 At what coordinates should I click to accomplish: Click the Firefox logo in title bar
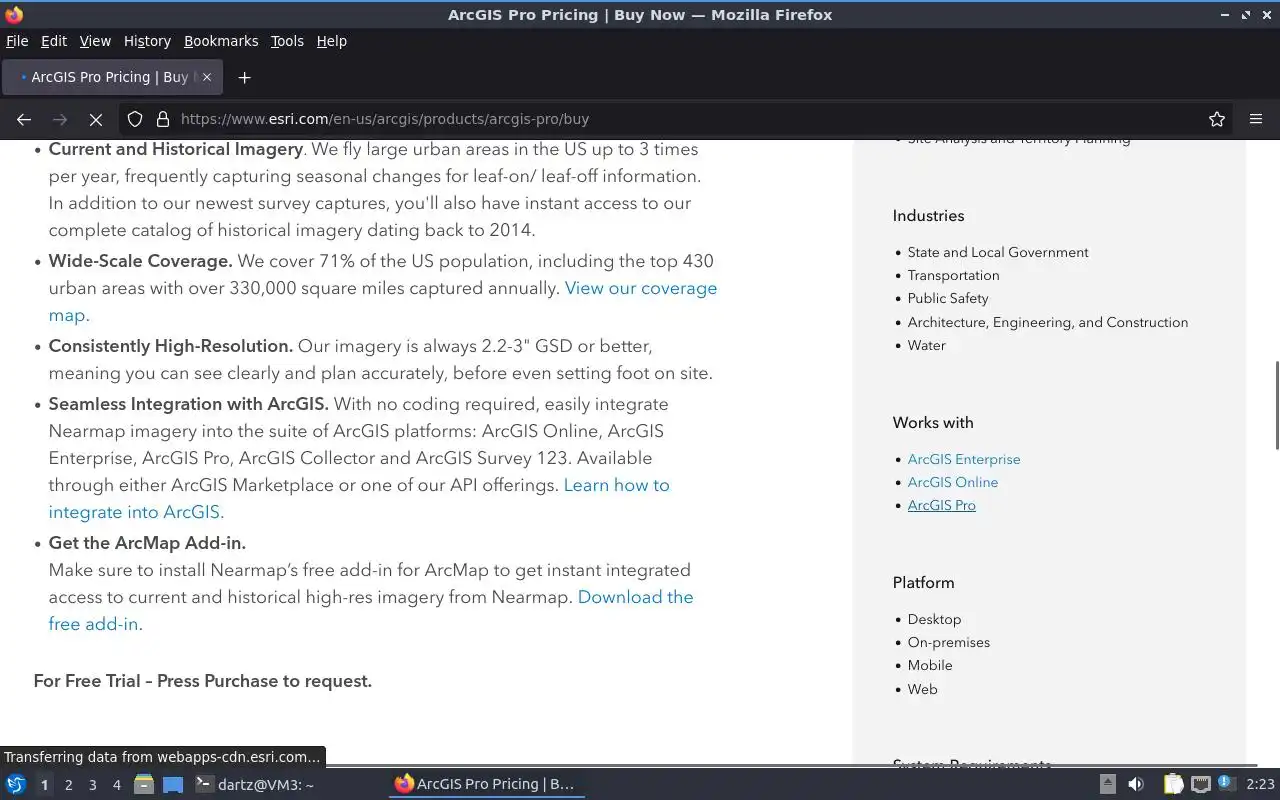coord(14,14)
